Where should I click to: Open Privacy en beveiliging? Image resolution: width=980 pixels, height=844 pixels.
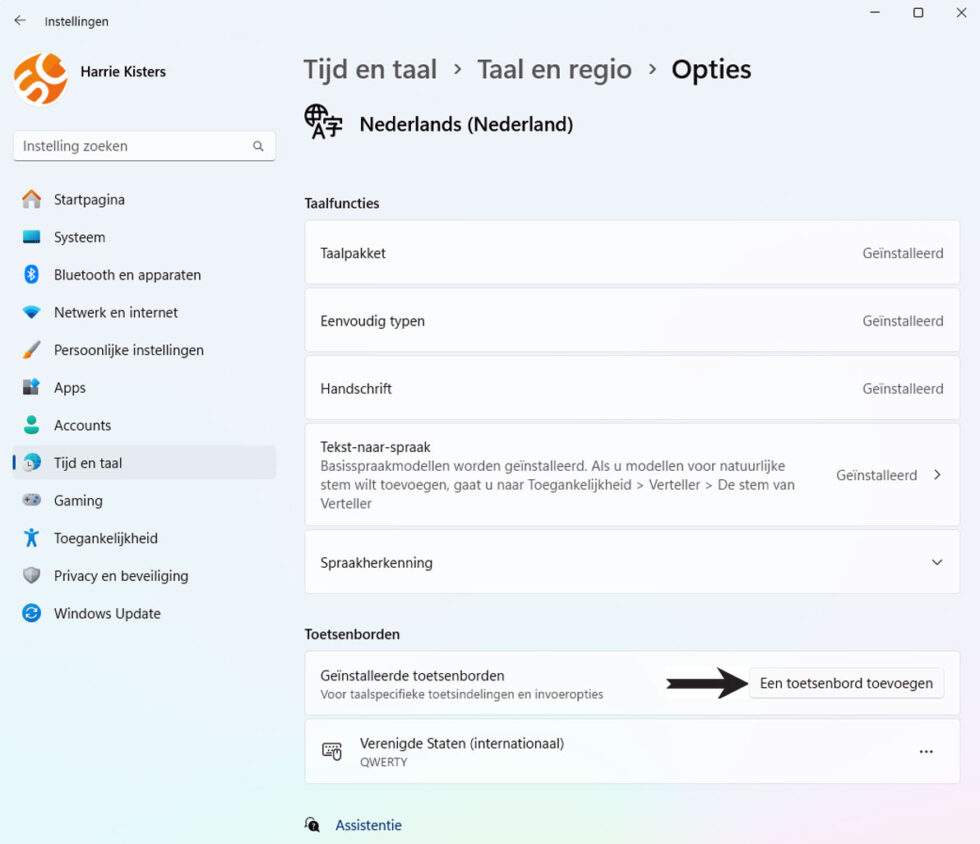click(x=121, y=575)
